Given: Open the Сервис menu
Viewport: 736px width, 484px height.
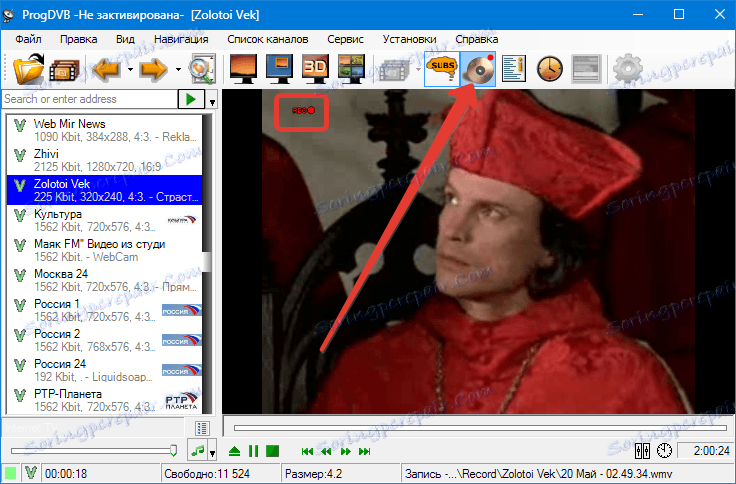Looking at the screenshot, I should pyautogui.click(x=345, y=39).
